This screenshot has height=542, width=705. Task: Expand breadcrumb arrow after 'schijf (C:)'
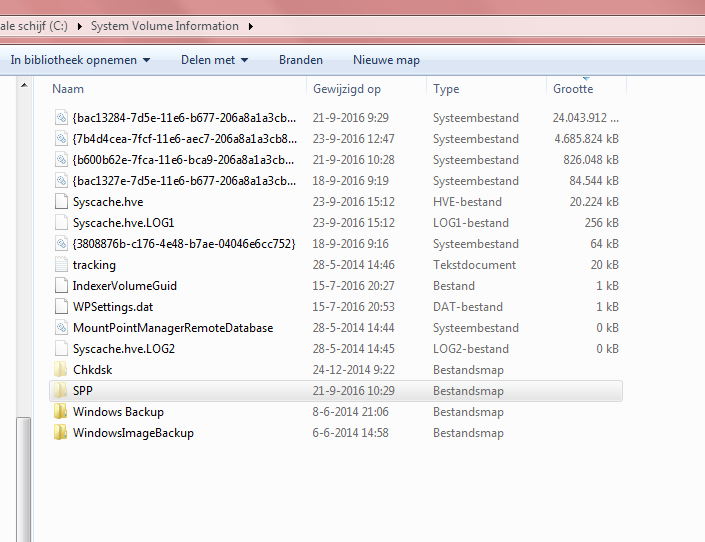click(80, 27)
